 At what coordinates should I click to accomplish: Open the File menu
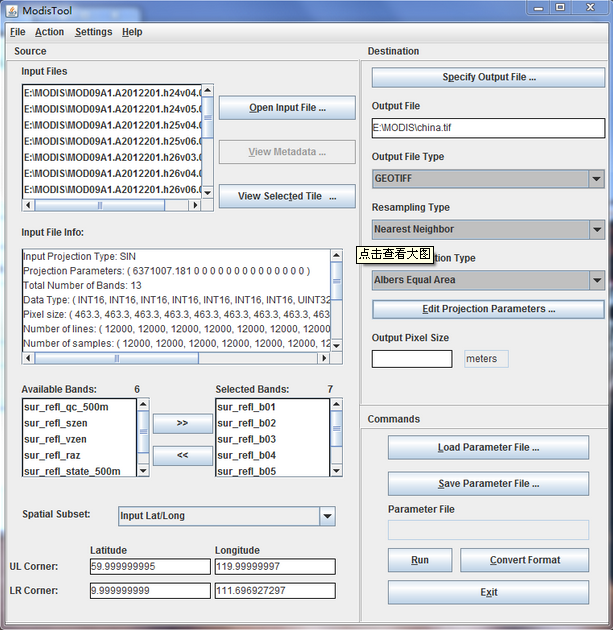click(x=18, y=32)
